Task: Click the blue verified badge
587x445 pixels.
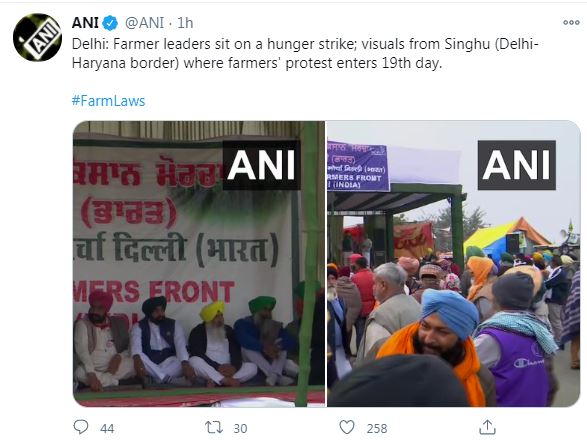Action: coord(110,23)
